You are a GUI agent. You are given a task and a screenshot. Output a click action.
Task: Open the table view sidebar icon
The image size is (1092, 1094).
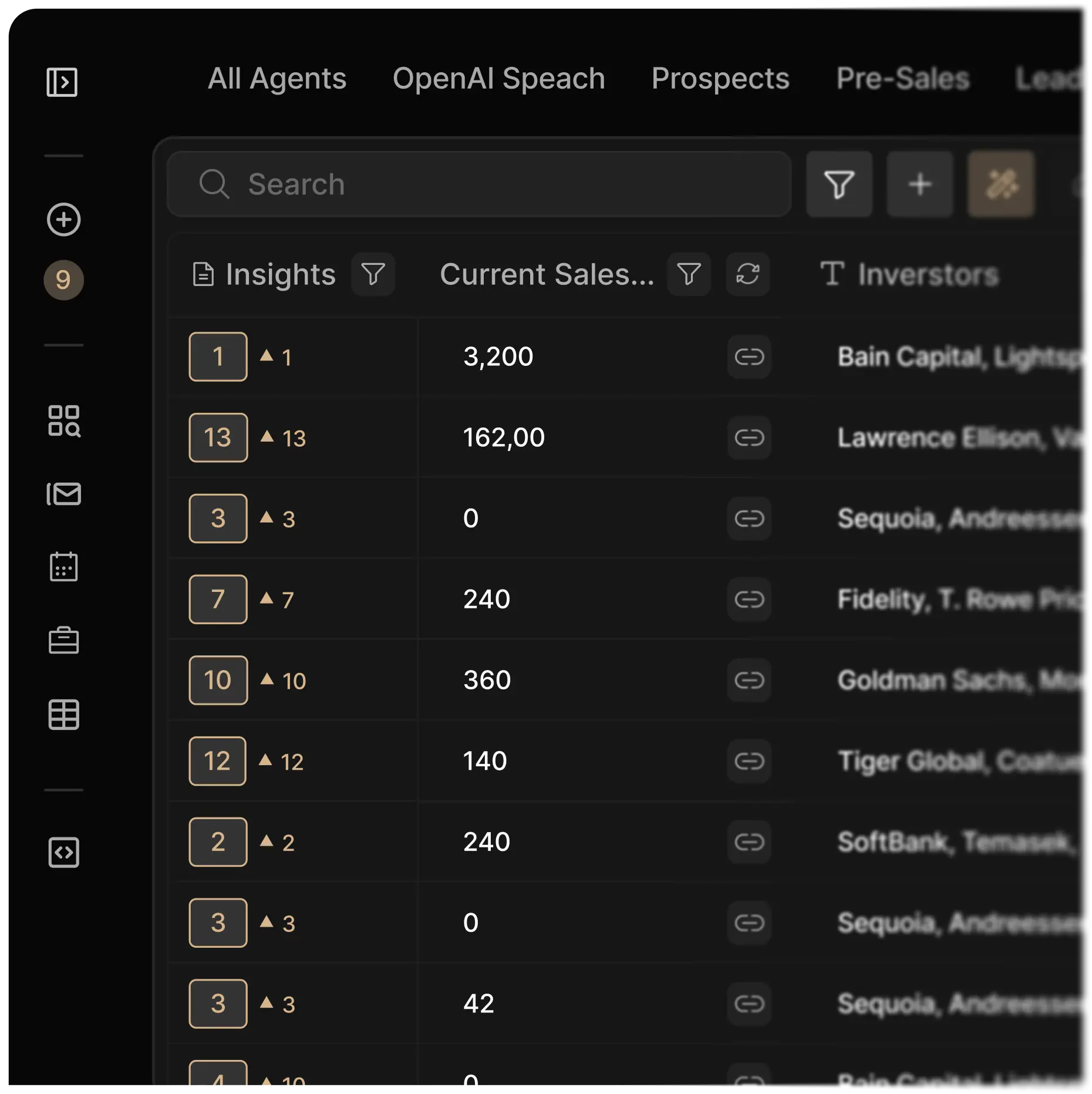point(63,715)
